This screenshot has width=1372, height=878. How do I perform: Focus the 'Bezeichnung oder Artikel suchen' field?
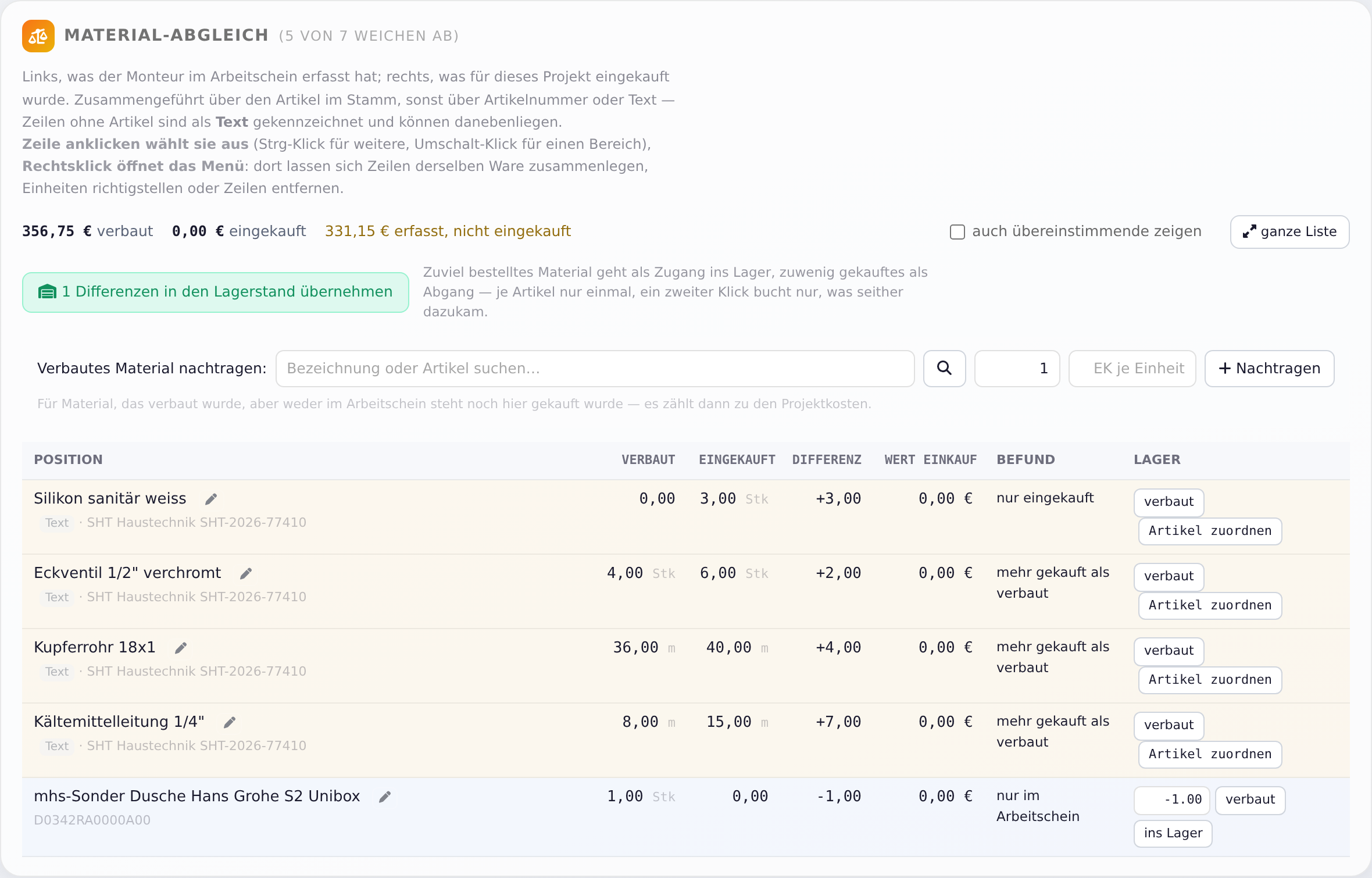(x=595, y=369)
